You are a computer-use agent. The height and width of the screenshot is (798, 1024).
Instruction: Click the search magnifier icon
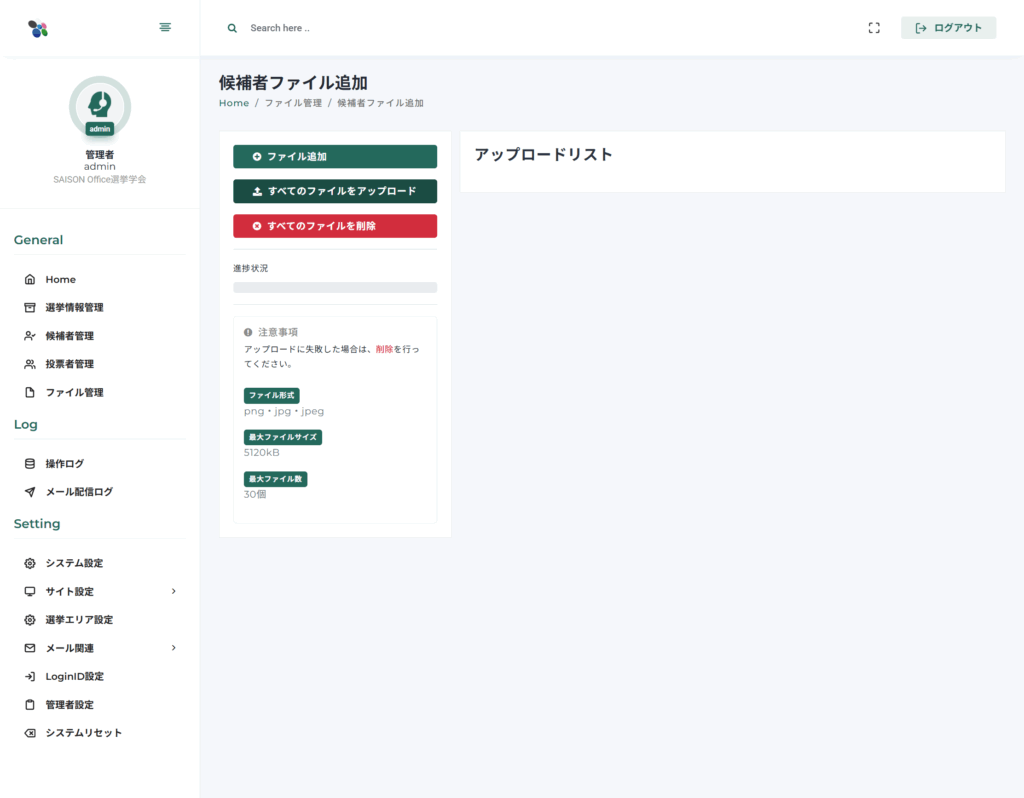click(232, 28)
